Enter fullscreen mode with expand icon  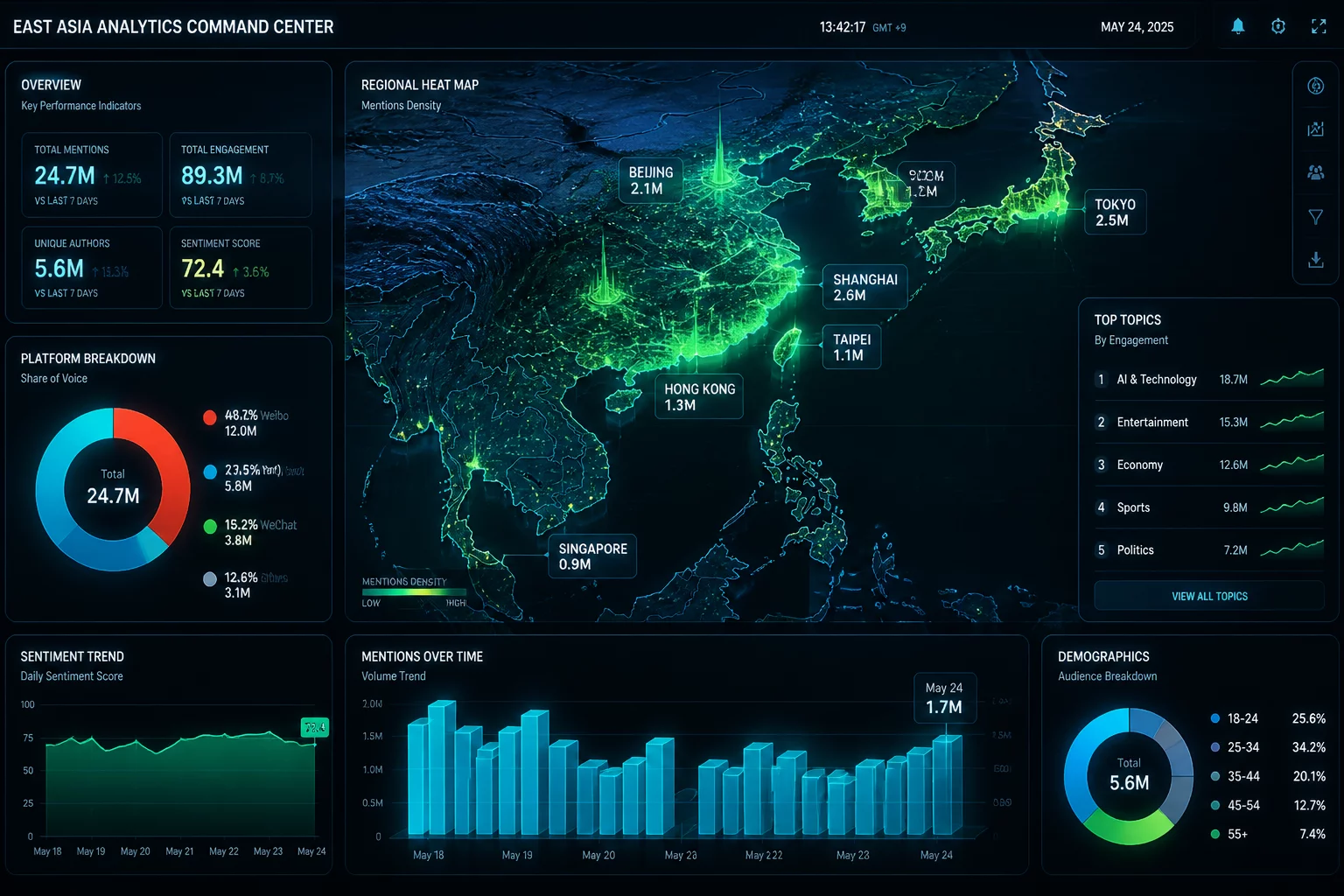[1319, 26]
